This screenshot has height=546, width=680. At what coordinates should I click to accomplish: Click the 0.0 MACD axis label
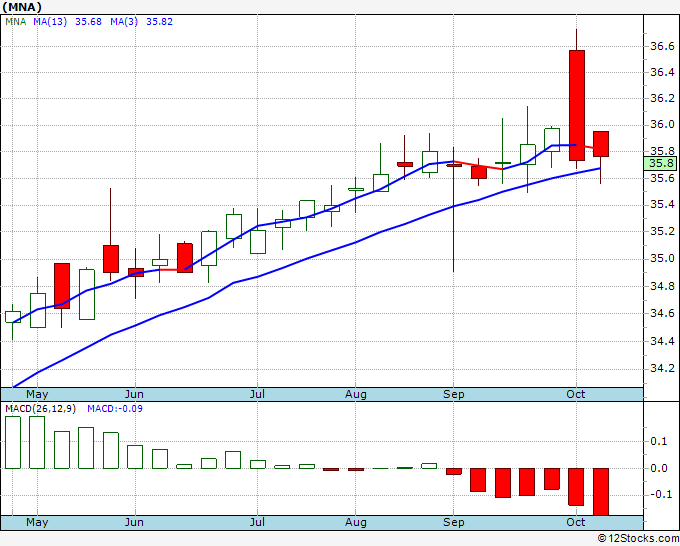[x=659, y=468]
